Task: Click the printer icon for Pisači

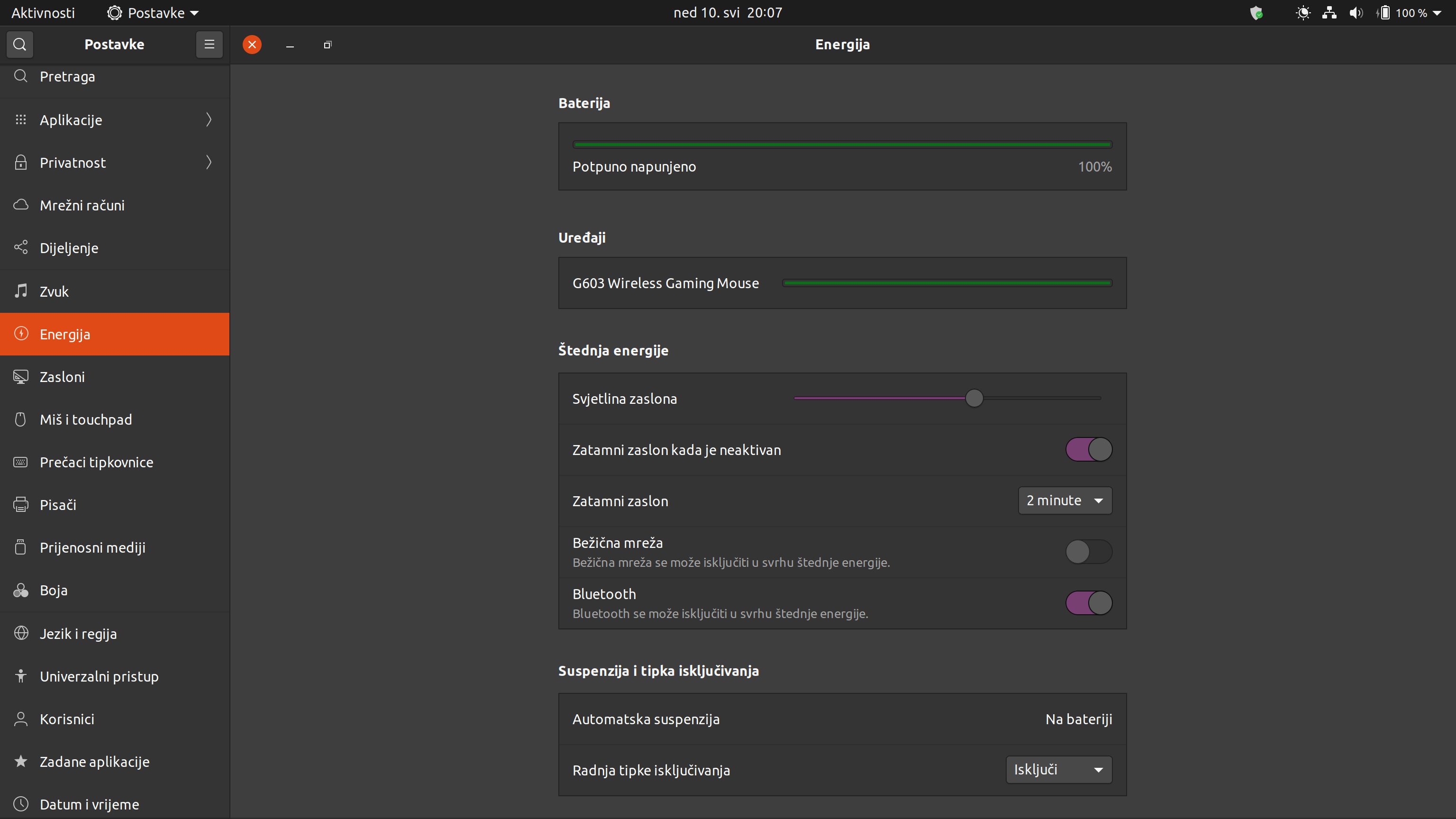Action: pyautogui.click(x=21, y=505)
